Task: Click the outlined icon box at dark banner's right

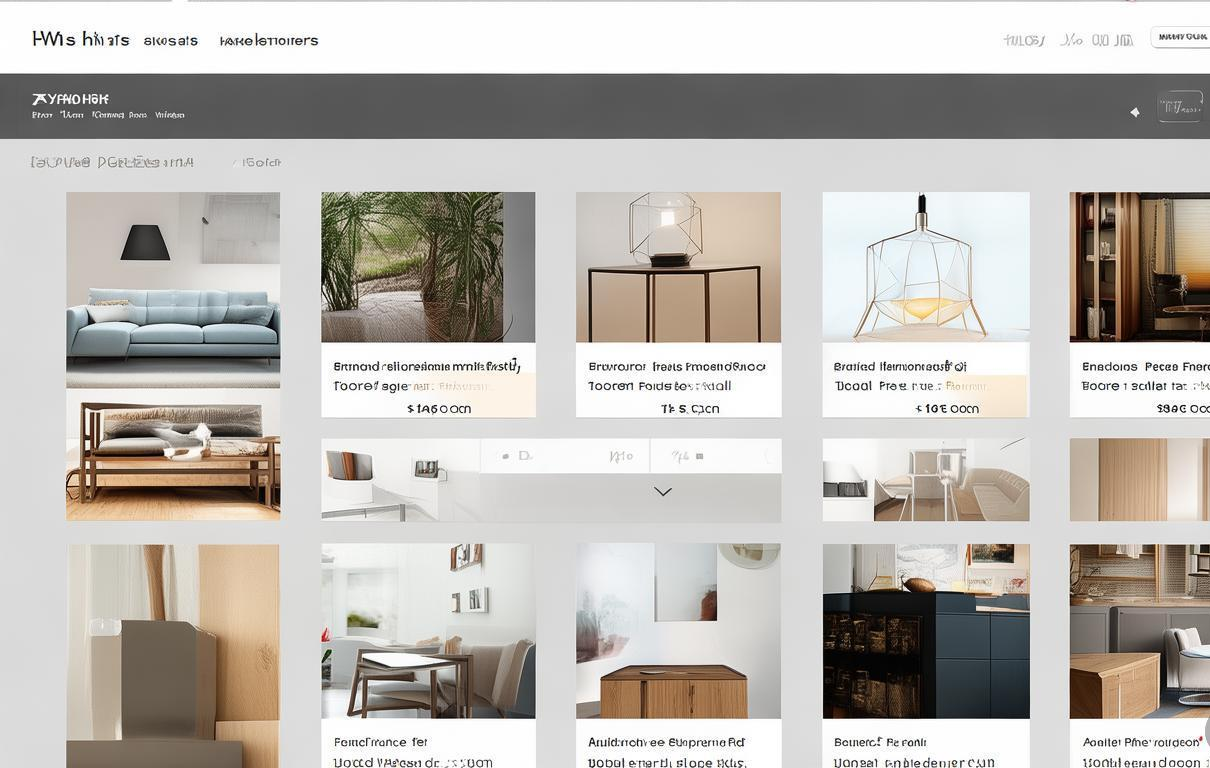Action: 1180,106
